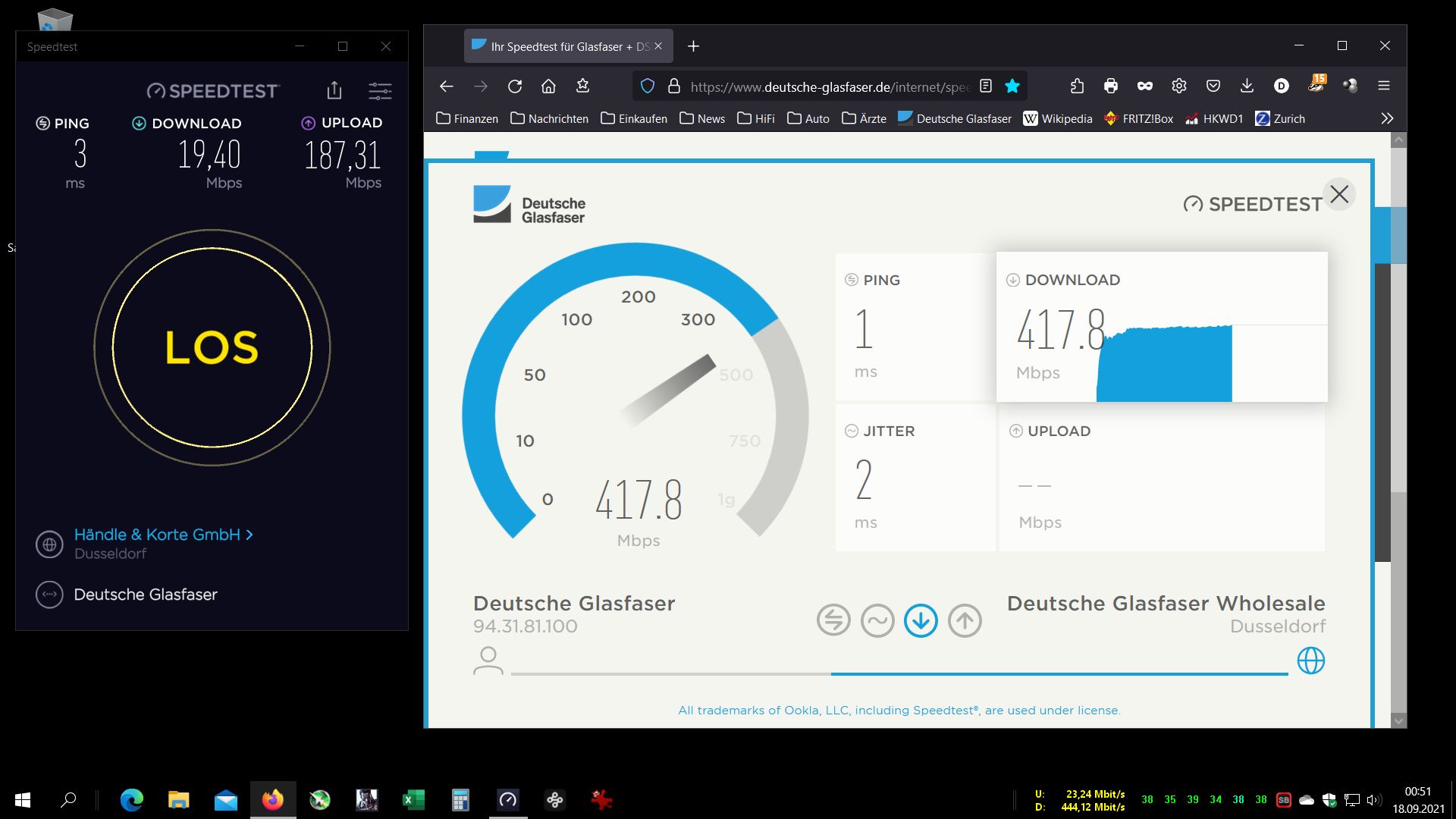
Task: Click the share icon in Speedtest app
Action: click(334, 91)
